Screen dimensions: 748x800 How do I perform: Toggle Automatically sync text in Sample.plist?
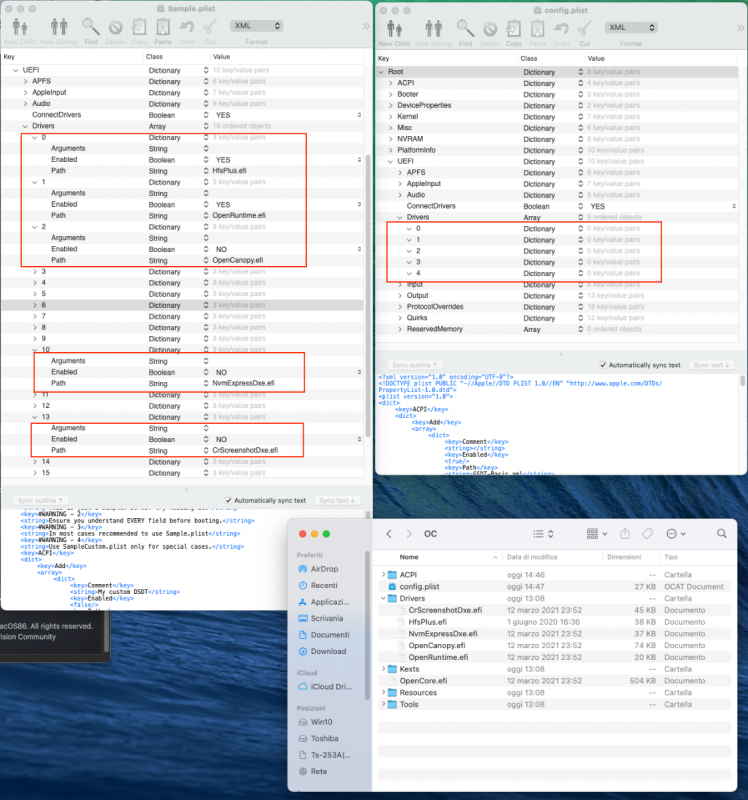pos(229,500)
